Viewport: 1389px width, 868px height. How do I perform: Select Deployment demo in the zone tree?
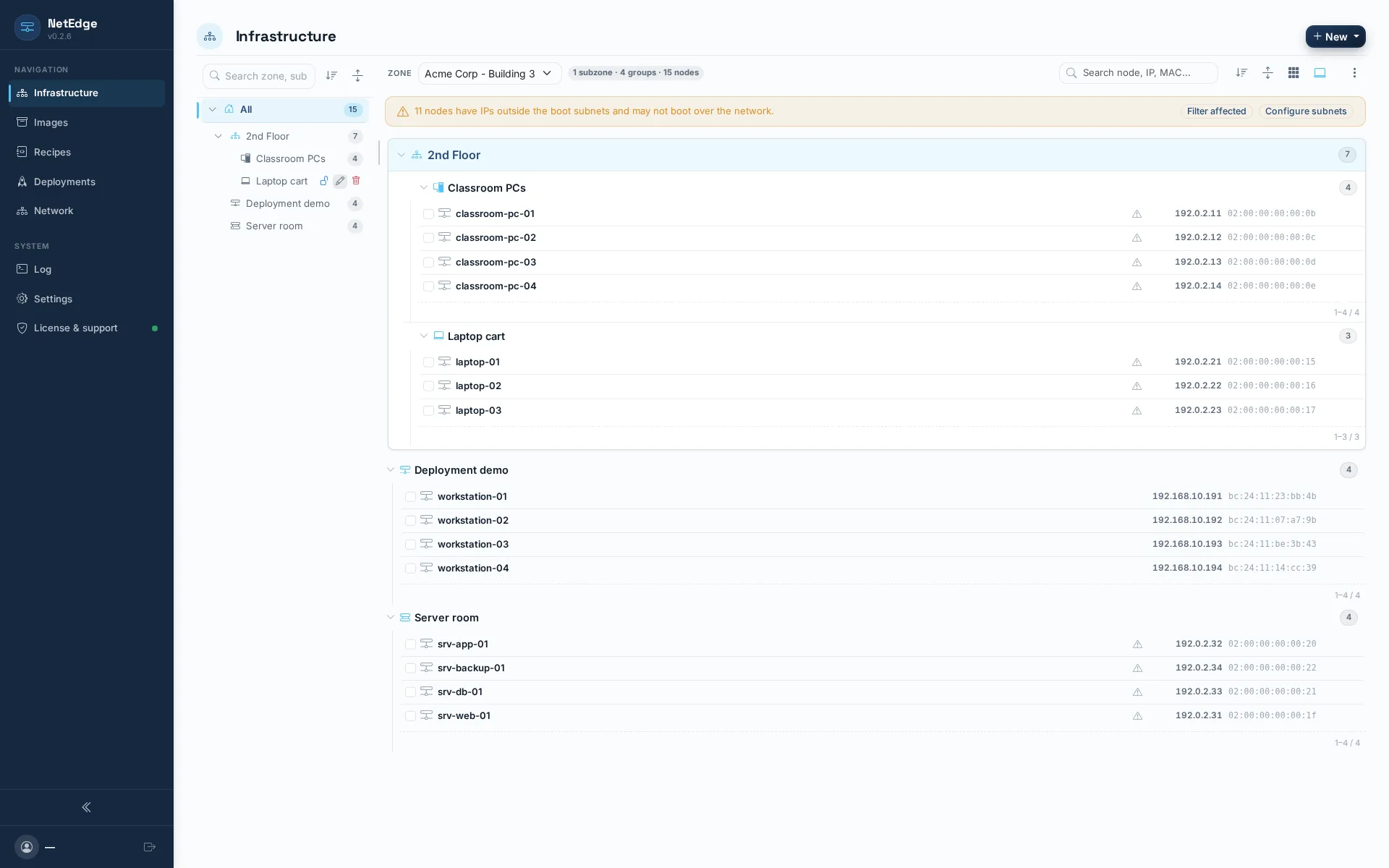(x=288, y=203)
